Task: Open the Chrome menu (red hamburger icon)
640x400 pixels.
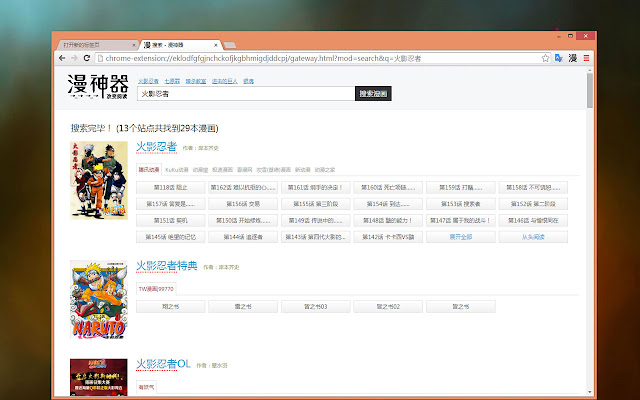Action: tap(587, 58)
